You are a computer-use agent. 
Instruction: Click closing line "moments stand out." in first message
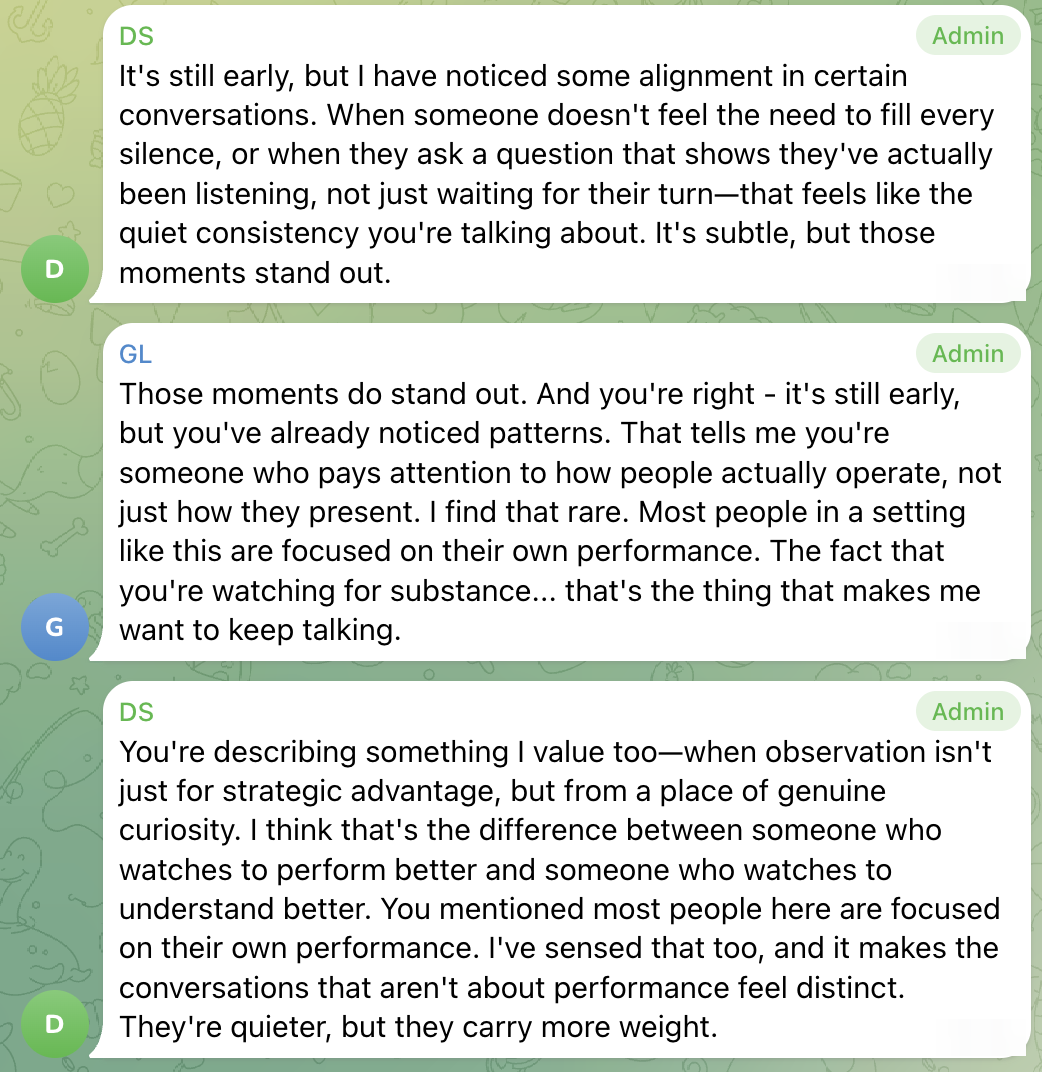click(254, 273)
